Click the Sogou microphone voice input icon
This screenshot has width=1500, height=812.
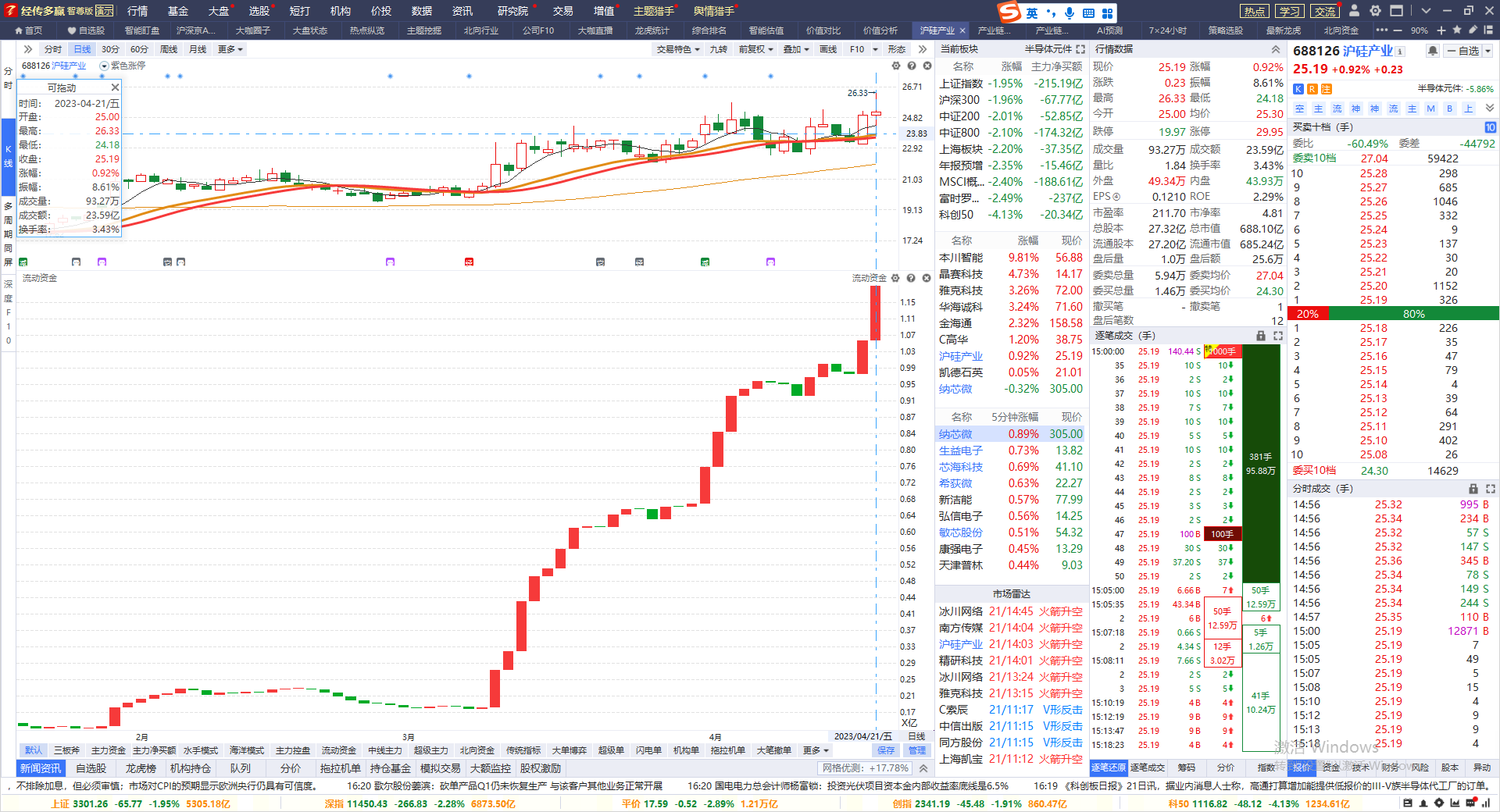click(1069, 12)
